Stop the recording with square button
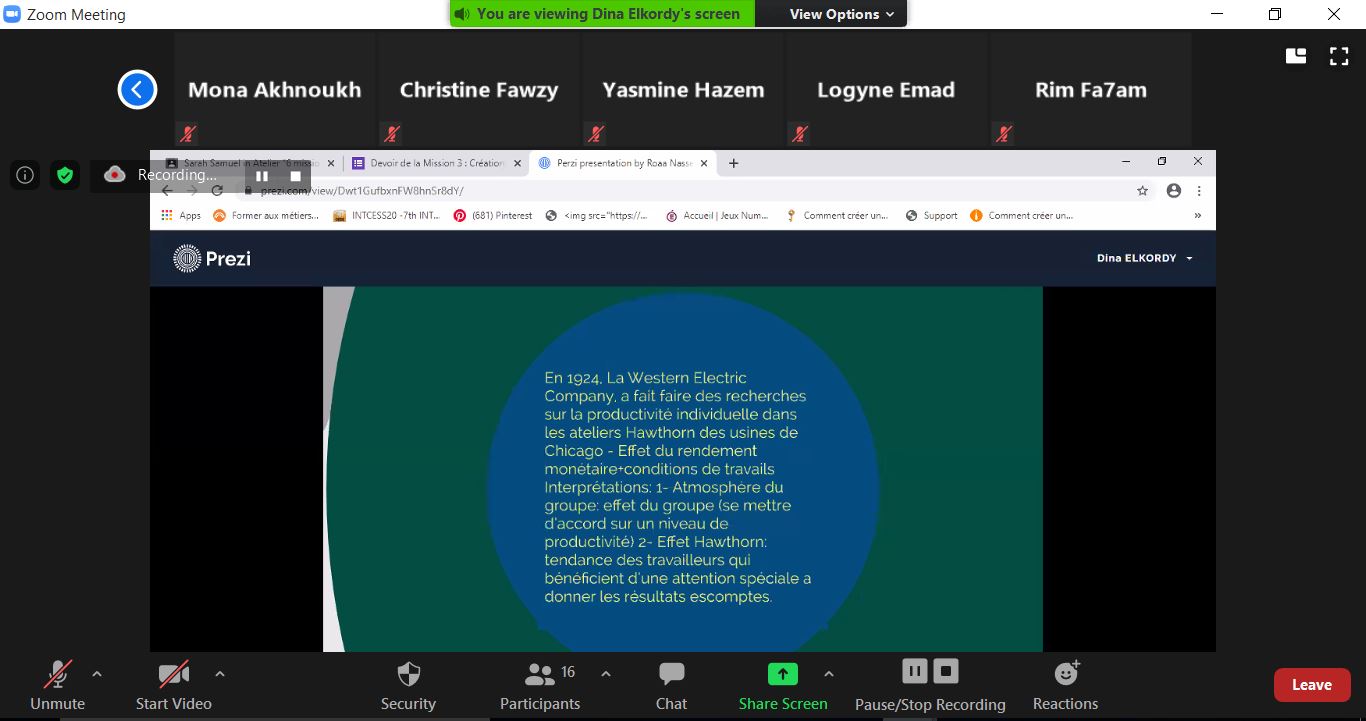1366x721 pixels. click(x=946, y=671)
